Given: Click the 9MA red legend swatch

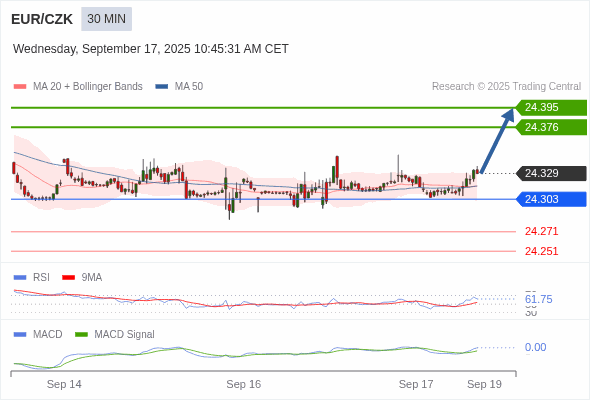Looking at the screenshot, I should point(68,277).
